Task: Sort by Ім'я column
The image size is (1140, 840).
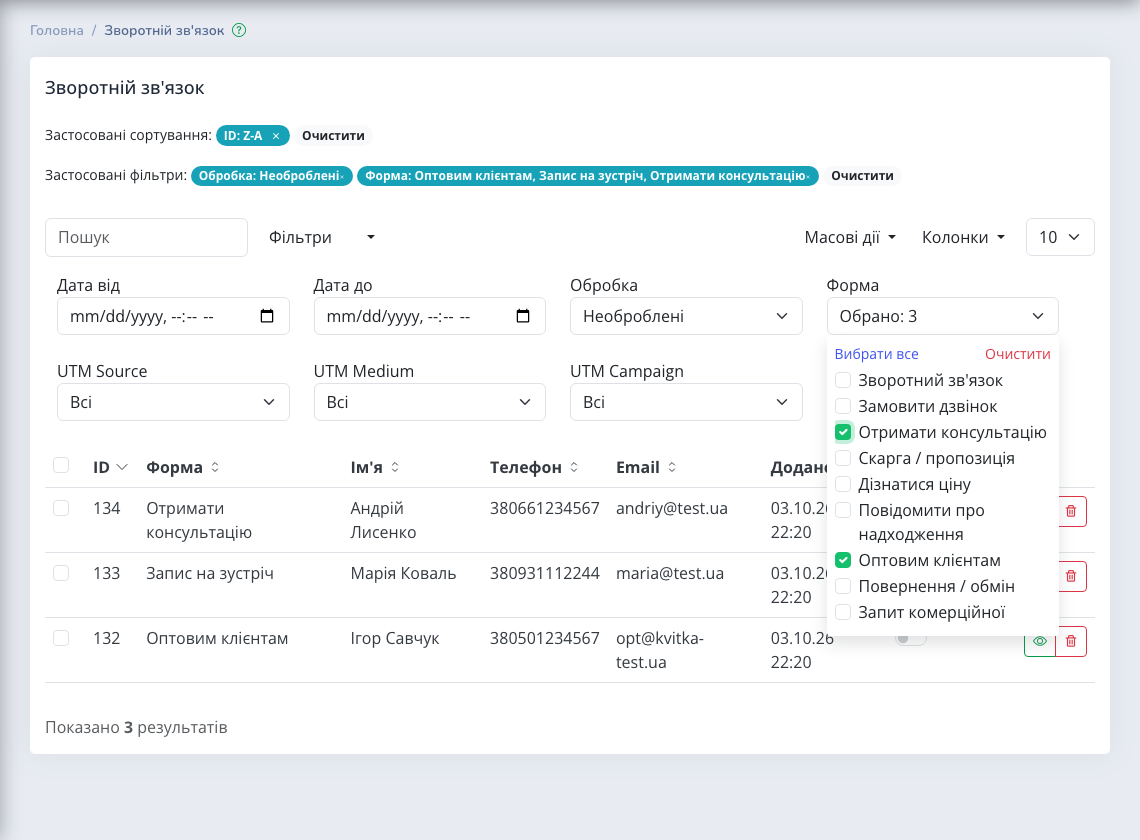Action: [395, 468]
